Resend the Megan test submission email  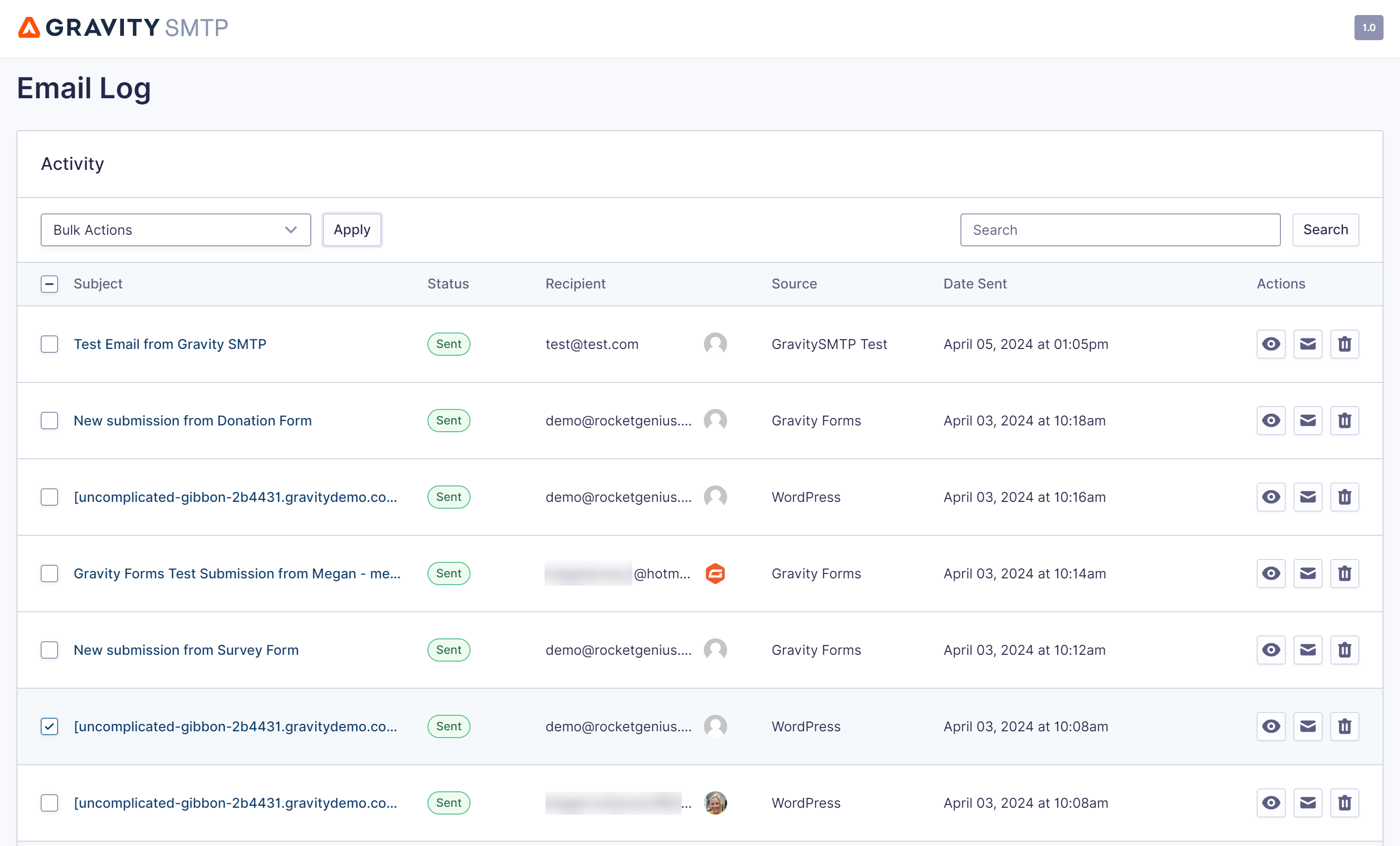pos(1308,574)
